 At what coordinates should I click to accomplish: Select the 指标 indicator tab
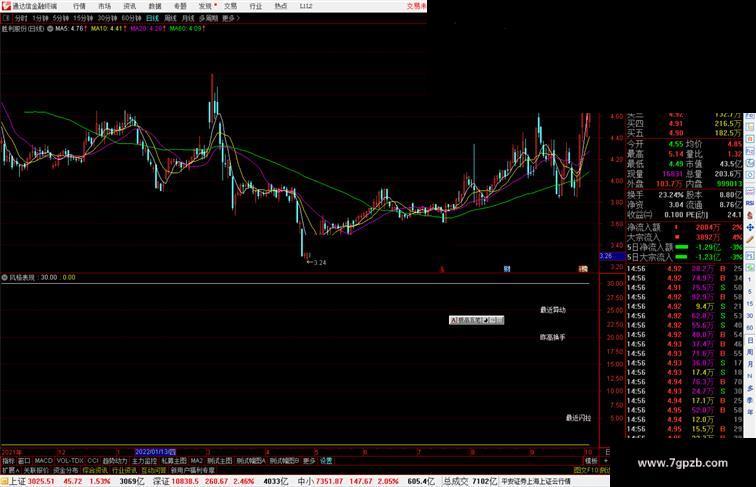9,461
